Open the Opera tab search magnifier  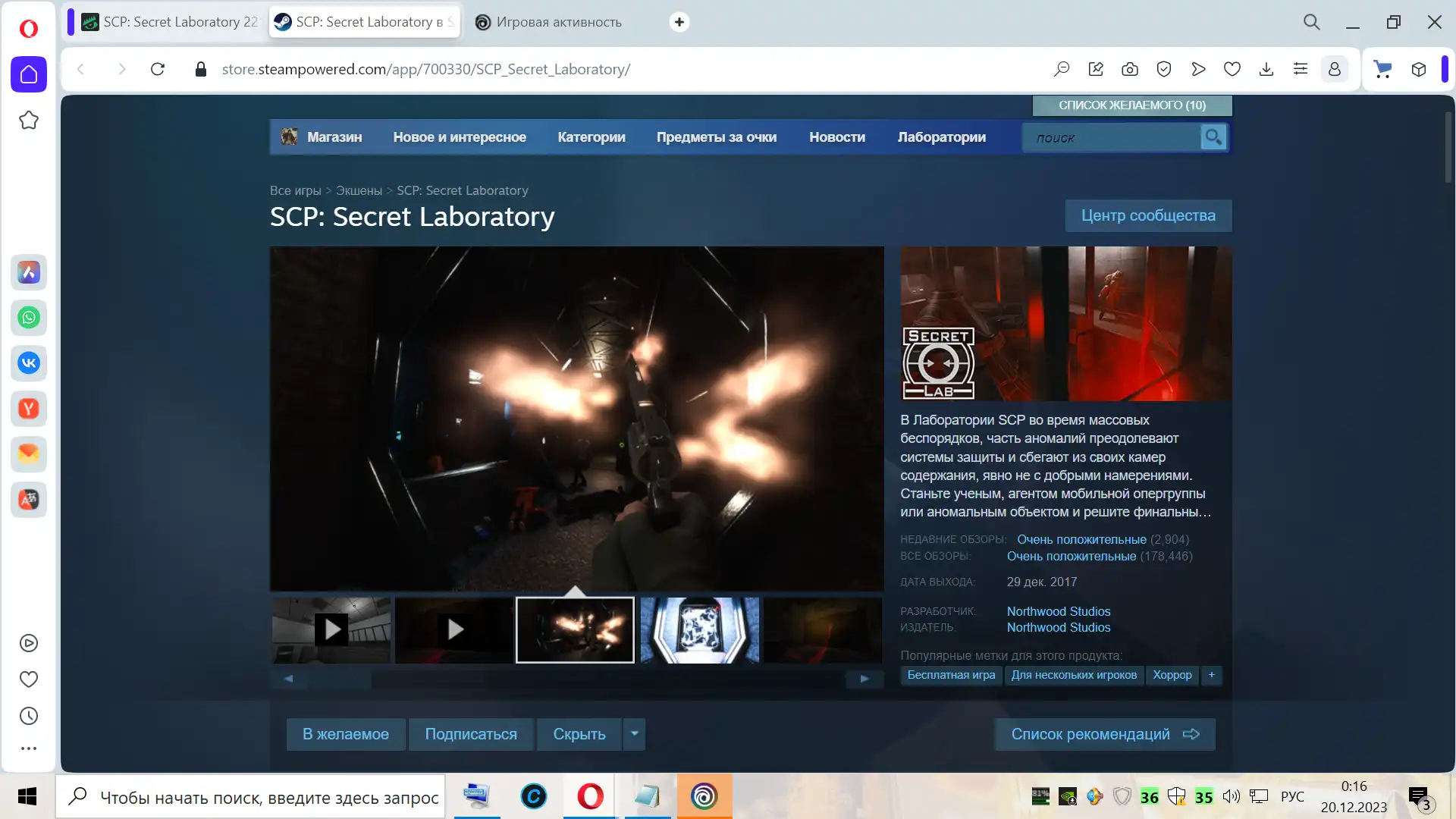coord(1312,22)
